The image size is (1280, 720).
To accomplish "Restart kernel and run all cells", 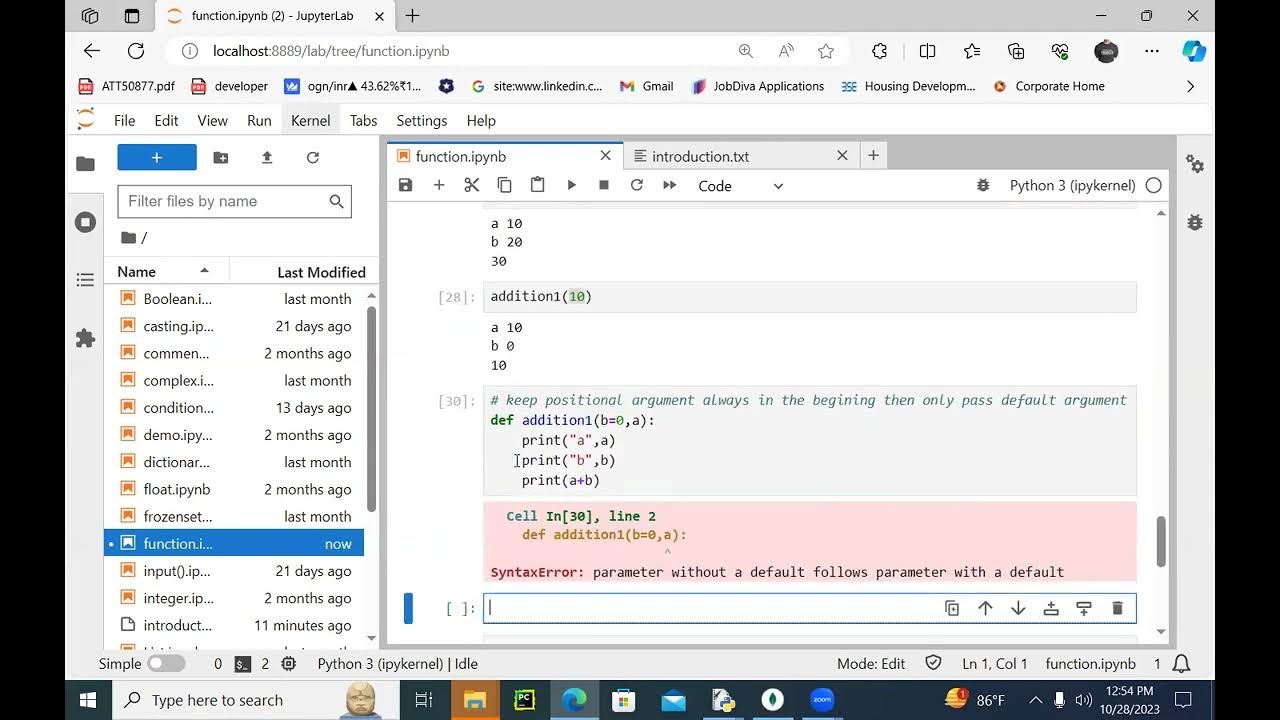I will pyautogui.click(x=670, y=185).
